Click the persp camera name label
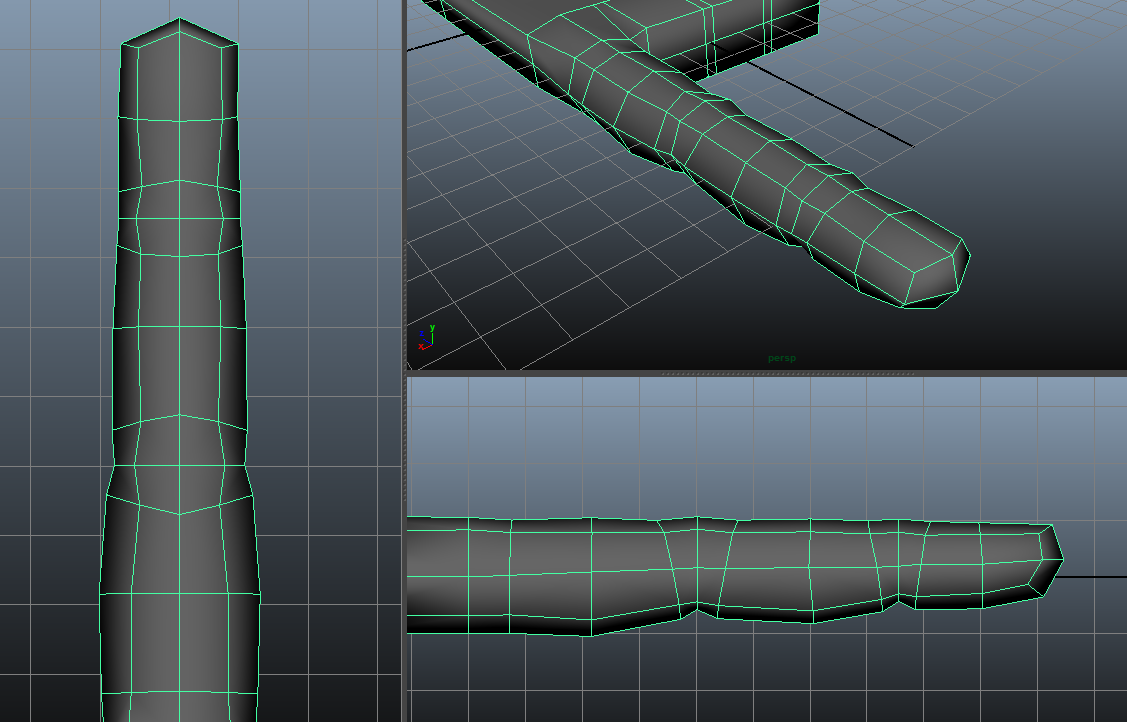The image size is (1127, 722). click(x=781, y=358)
